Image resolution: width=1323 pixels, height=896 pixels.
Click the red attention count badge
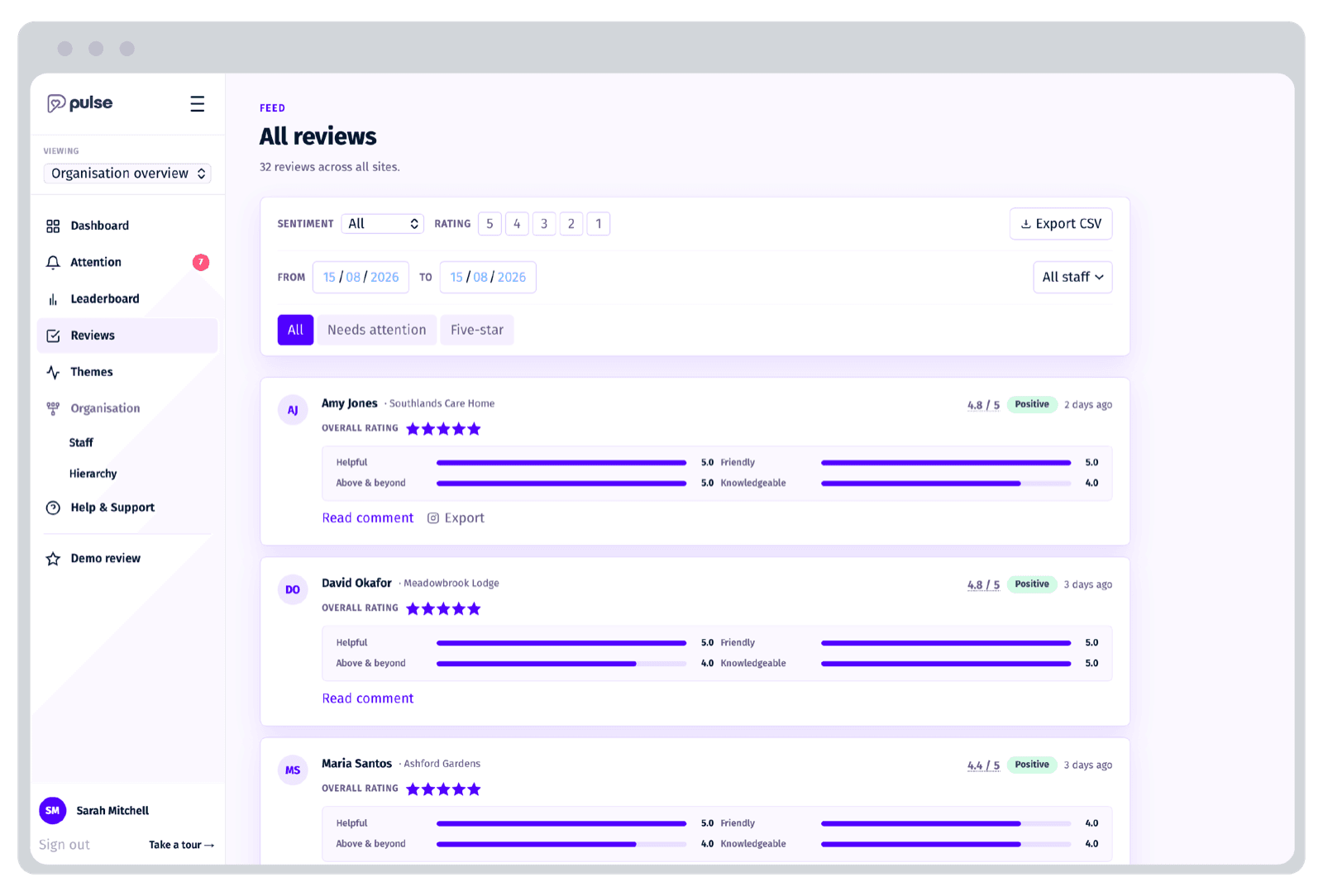pyautogui.click(x=201, y=262)
